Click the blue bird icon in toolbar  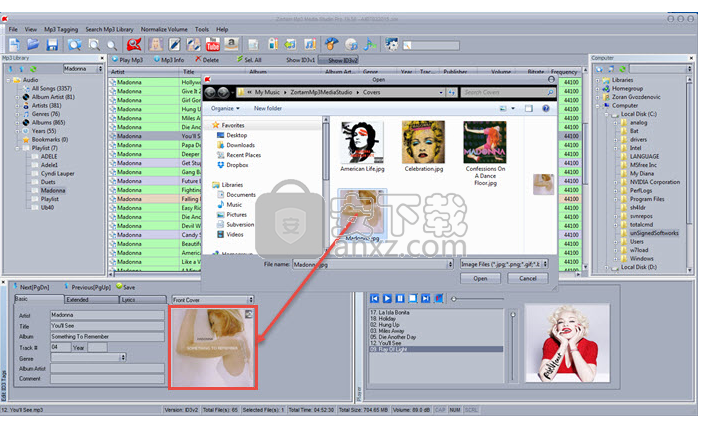point(331,45)
